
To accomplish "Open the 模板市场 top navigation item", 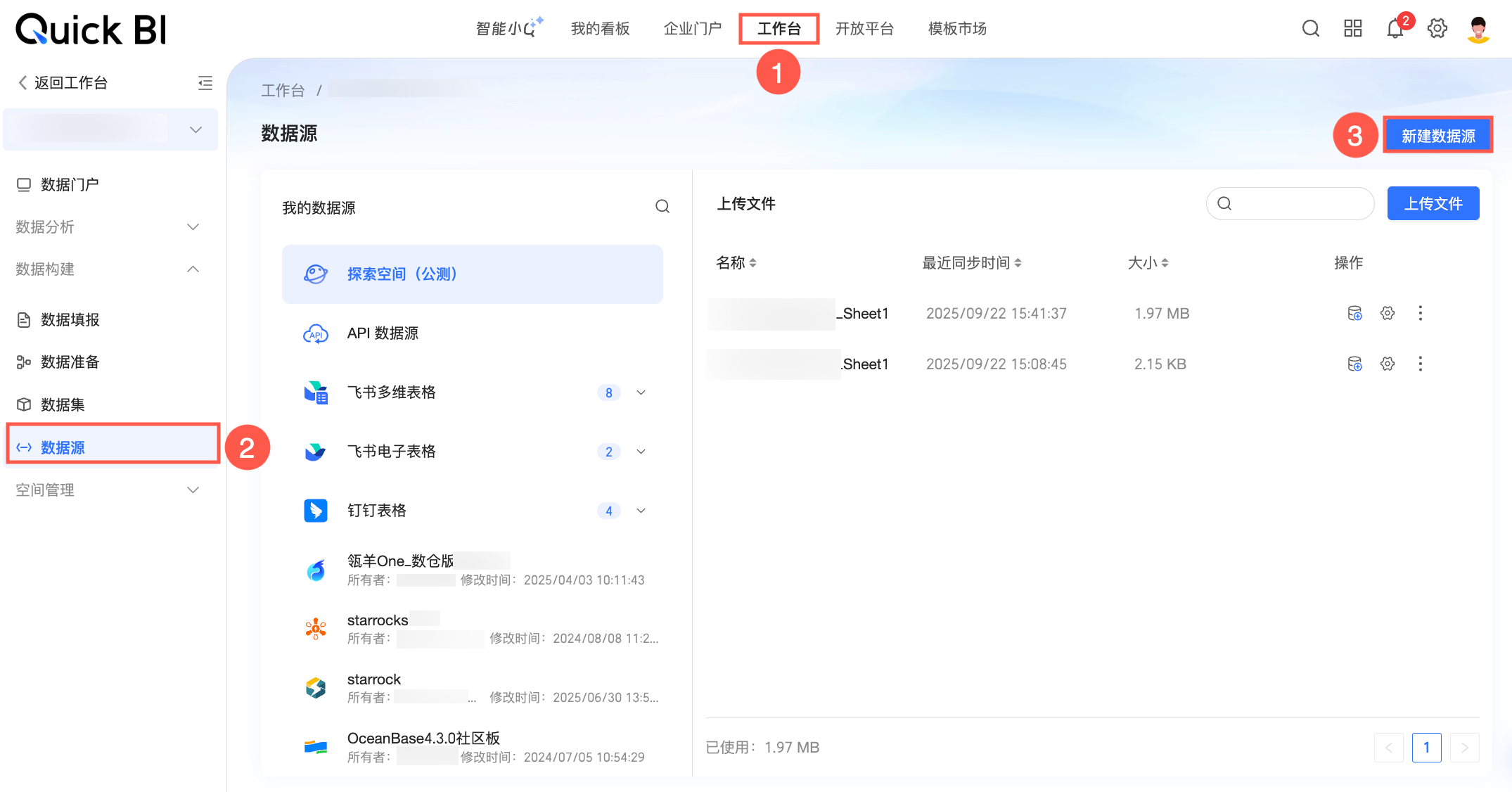I will [956, 29].
